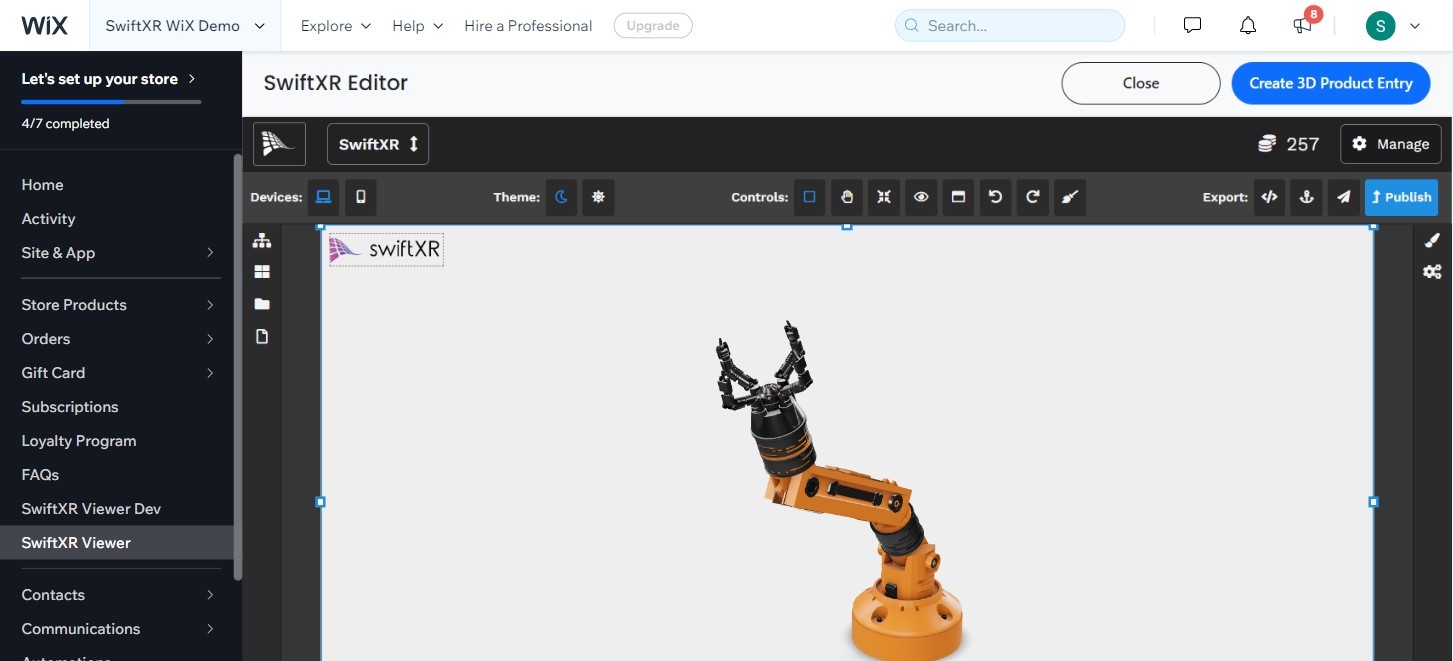Go to Subscriptions in sidebar
1453x661 pixels.
(70, 407)
